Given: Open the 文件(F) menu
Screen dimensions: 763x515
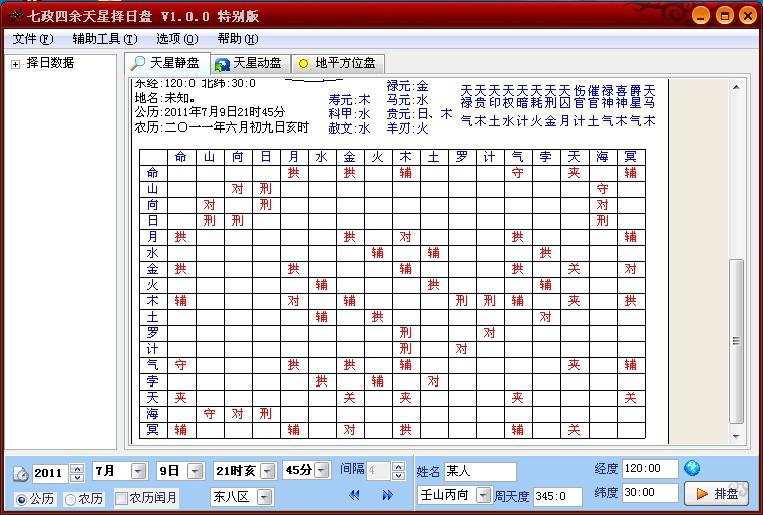Looking at the screenshot, I should coord(33,39).
